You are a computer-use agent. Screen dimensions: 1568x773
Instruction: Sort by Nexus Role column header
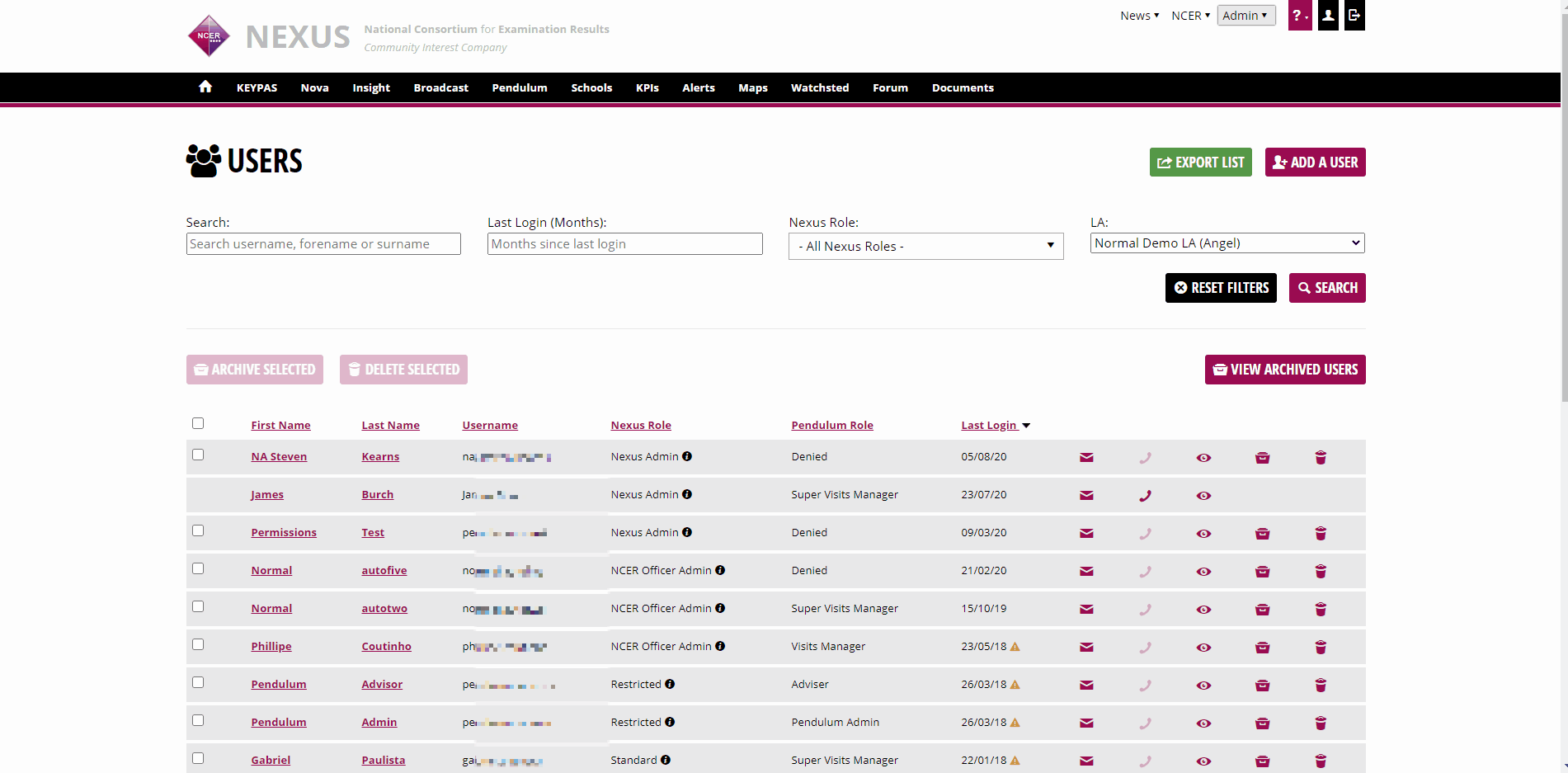(641, 426)
